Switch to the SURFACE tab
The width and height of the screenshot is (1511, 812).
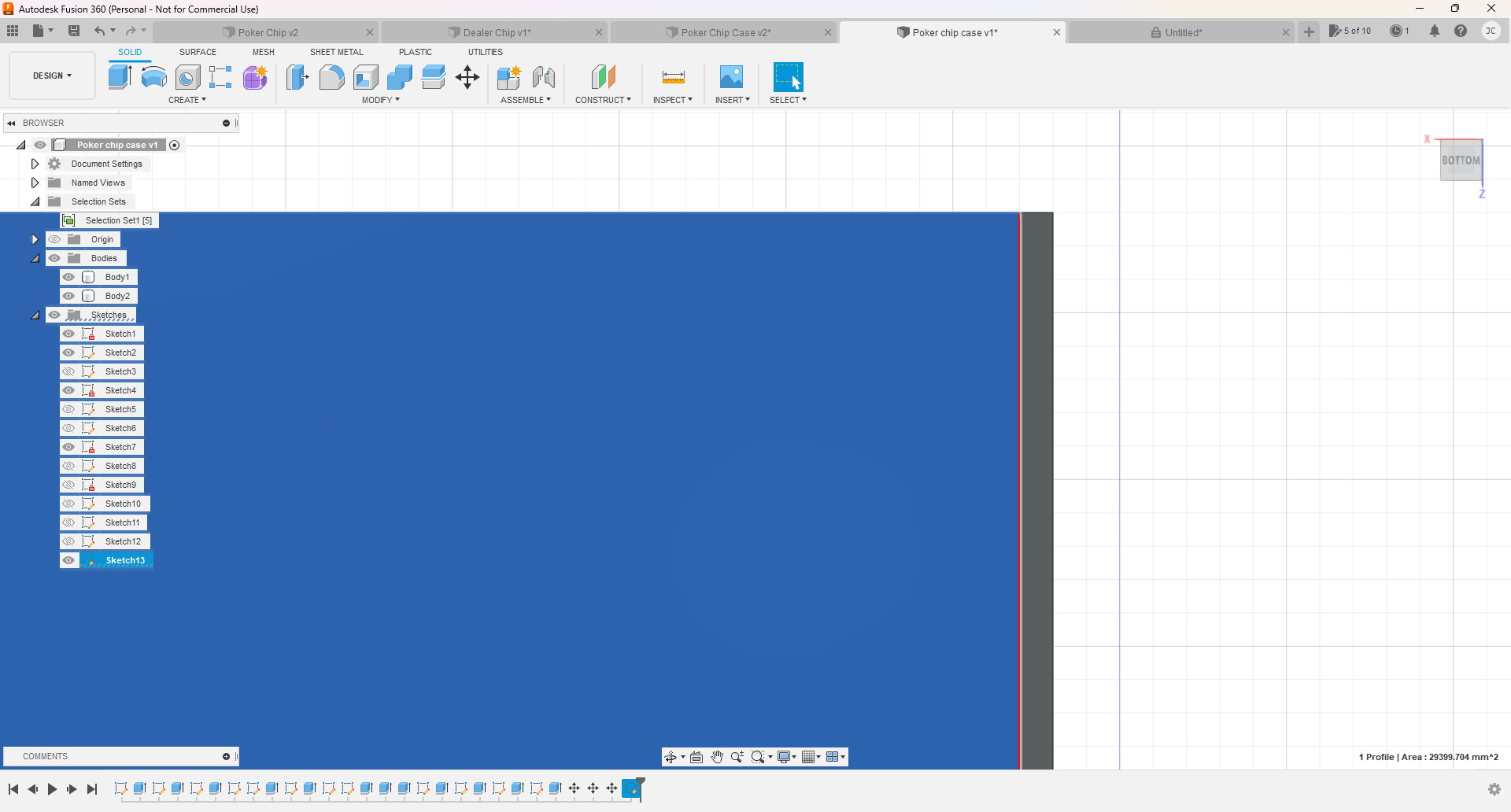coord(198,52)
